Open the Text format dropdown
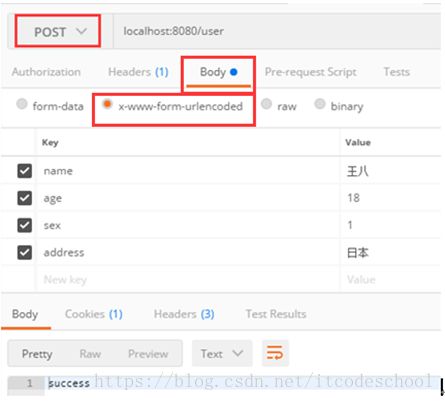 pyautogui.click(x=222, y=353)
